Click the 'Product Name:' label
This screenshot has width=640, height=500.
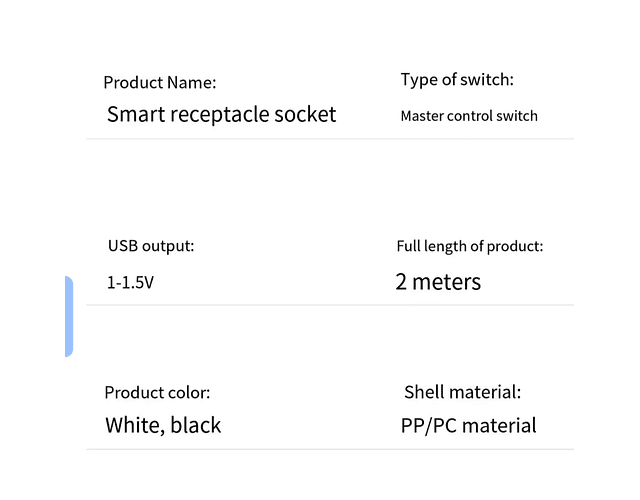(x=160, y=83)
